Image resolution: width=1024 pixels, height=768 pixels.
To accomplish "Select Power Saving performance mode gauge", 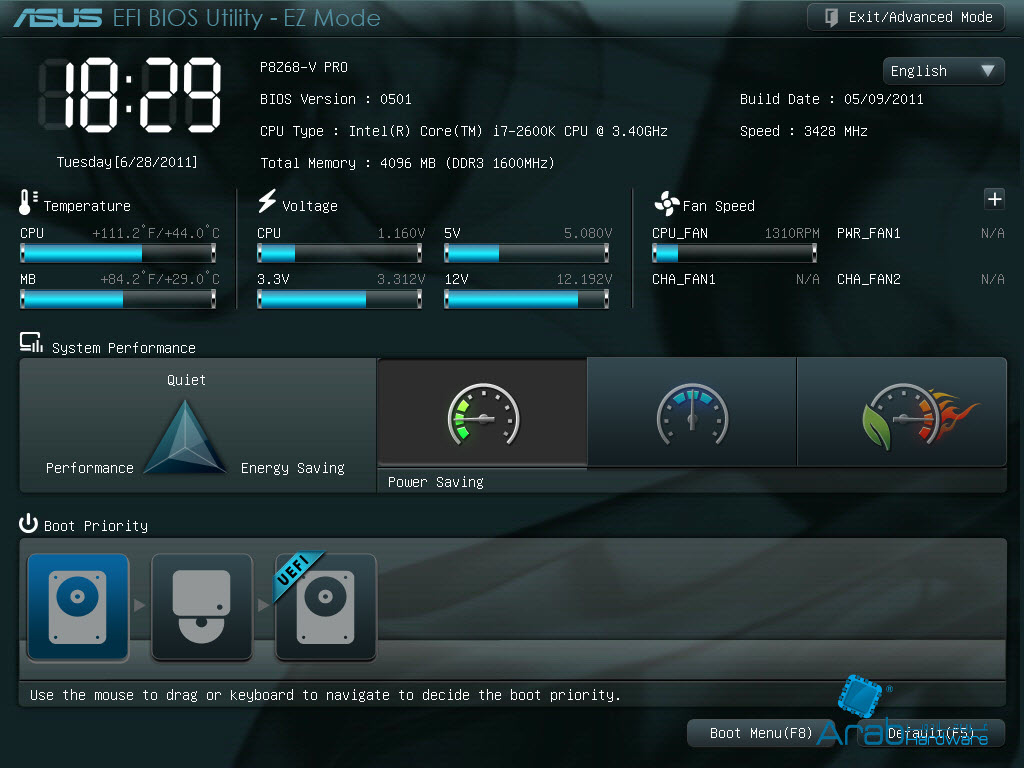I will point(483,413).
